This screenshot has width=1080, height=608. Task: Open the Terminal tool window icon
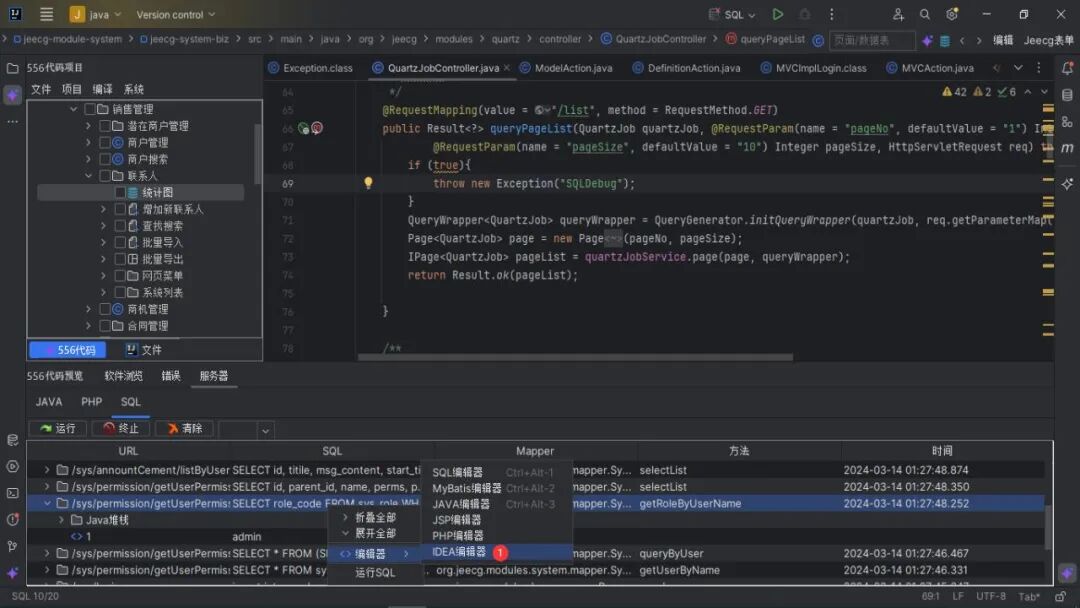coord(12,493)
